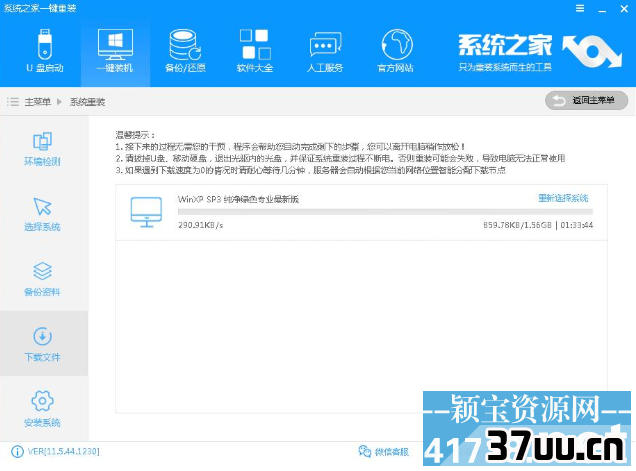
Task: Click the remaining time 01:33:44
Action: pyautogui.click(x=577, y=225)
